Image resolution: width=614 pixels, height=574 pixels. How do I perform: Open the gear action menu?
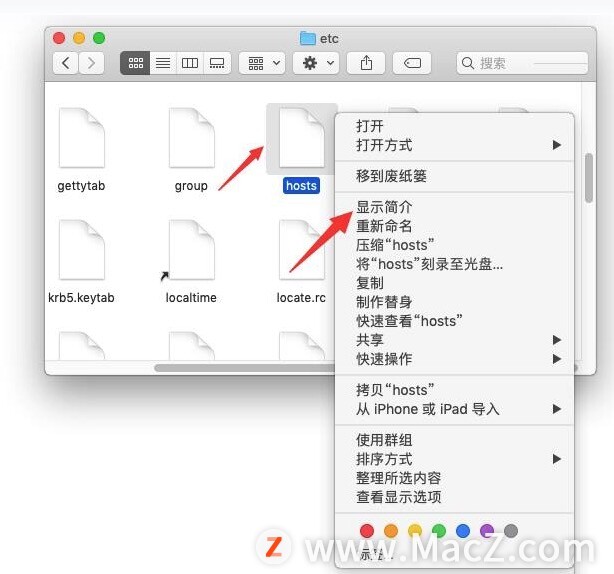[x=316, y=63]
